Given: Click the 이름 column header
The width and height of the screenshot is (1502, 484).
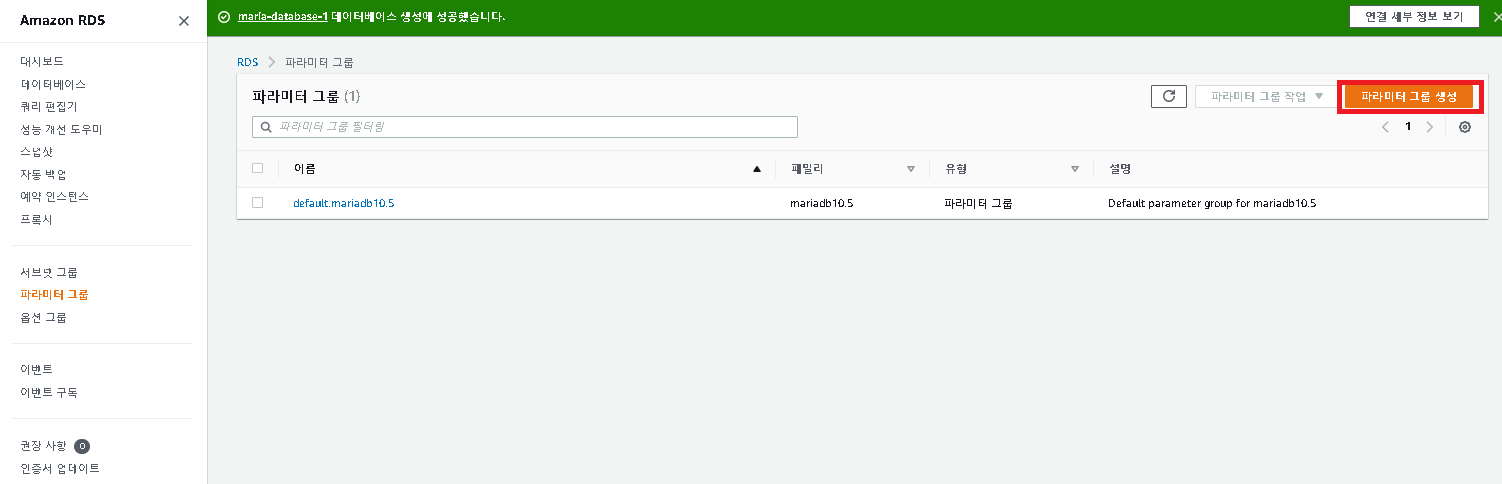Looking at the screenshot, I should point(305,169).
